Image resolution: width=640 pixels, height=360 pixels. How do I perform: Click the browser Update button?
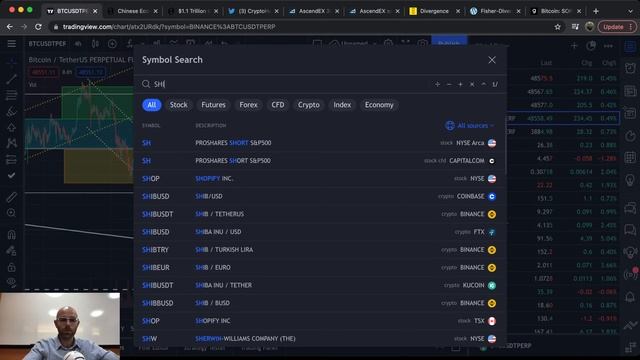pyautogui.click(x=616, y=27)
